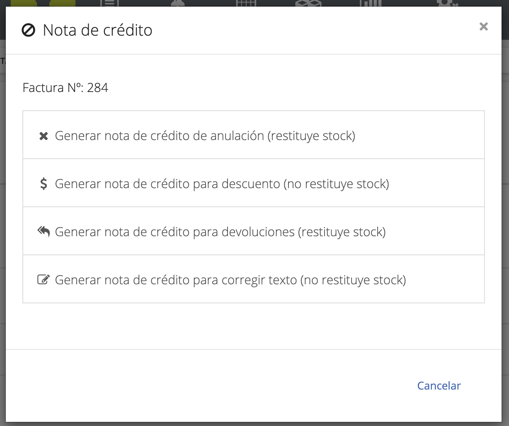Select Generar nota de crédito de anulación

coord(253,135)
